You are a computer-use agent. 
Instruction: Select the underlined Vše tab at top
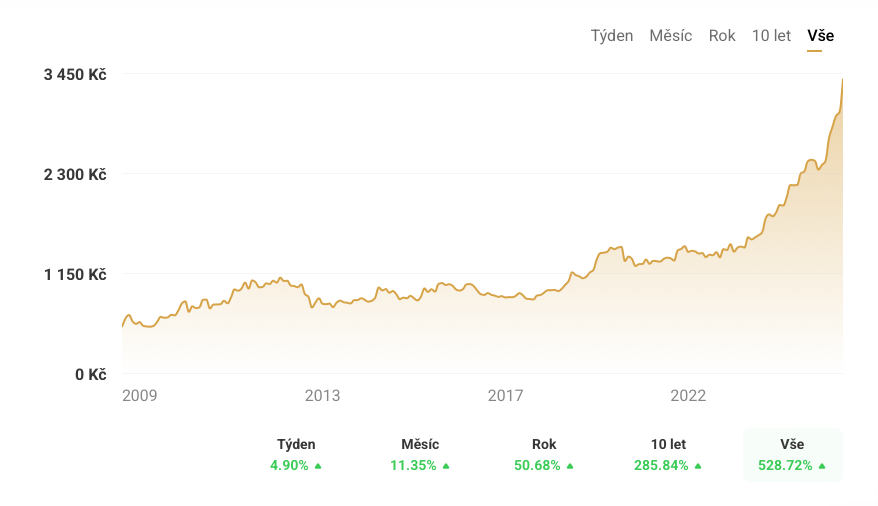pos(820,36)
